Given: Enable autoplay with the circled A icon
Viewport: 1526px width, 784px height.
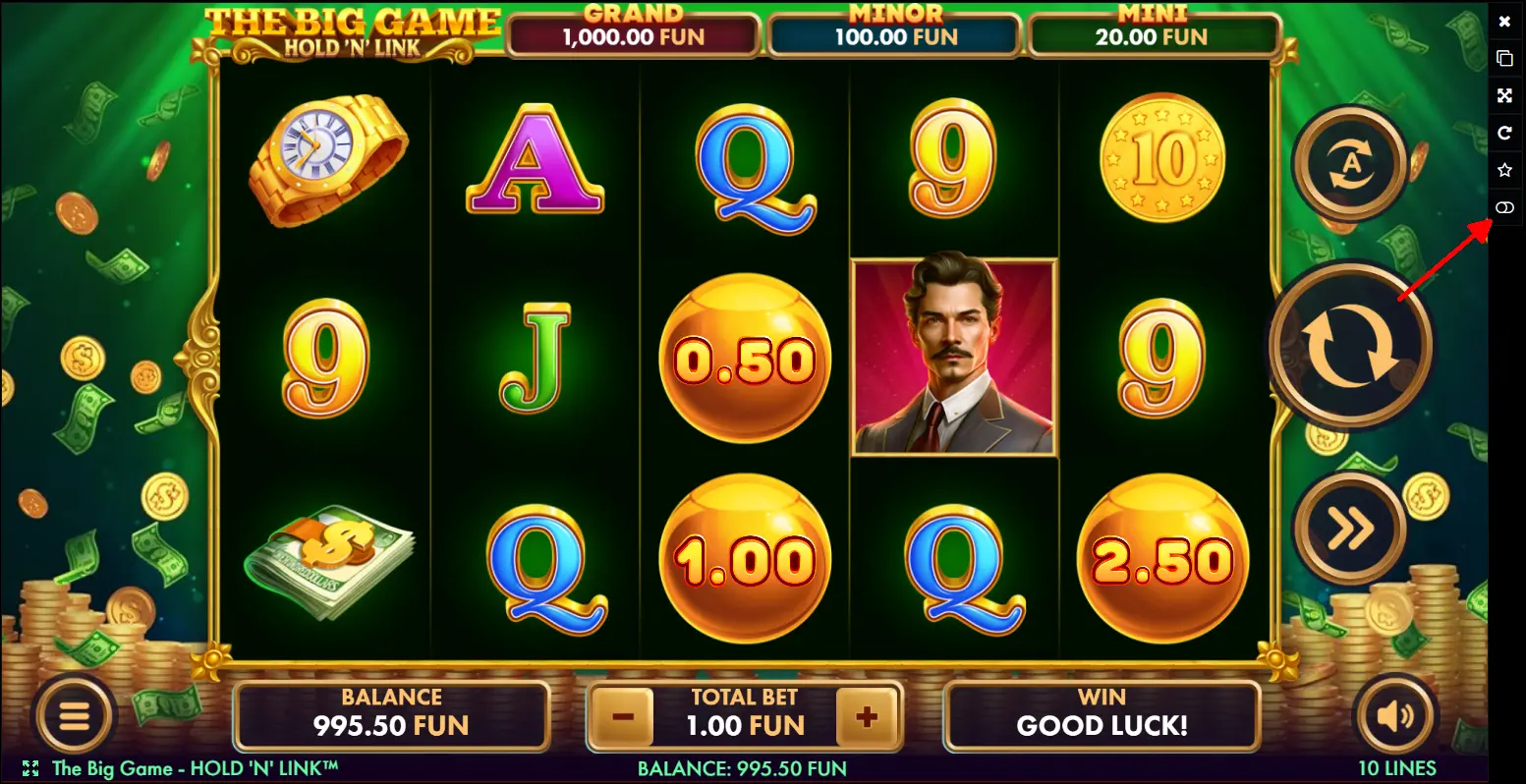Looking at the screenshot, I should tap(1350, 163).
